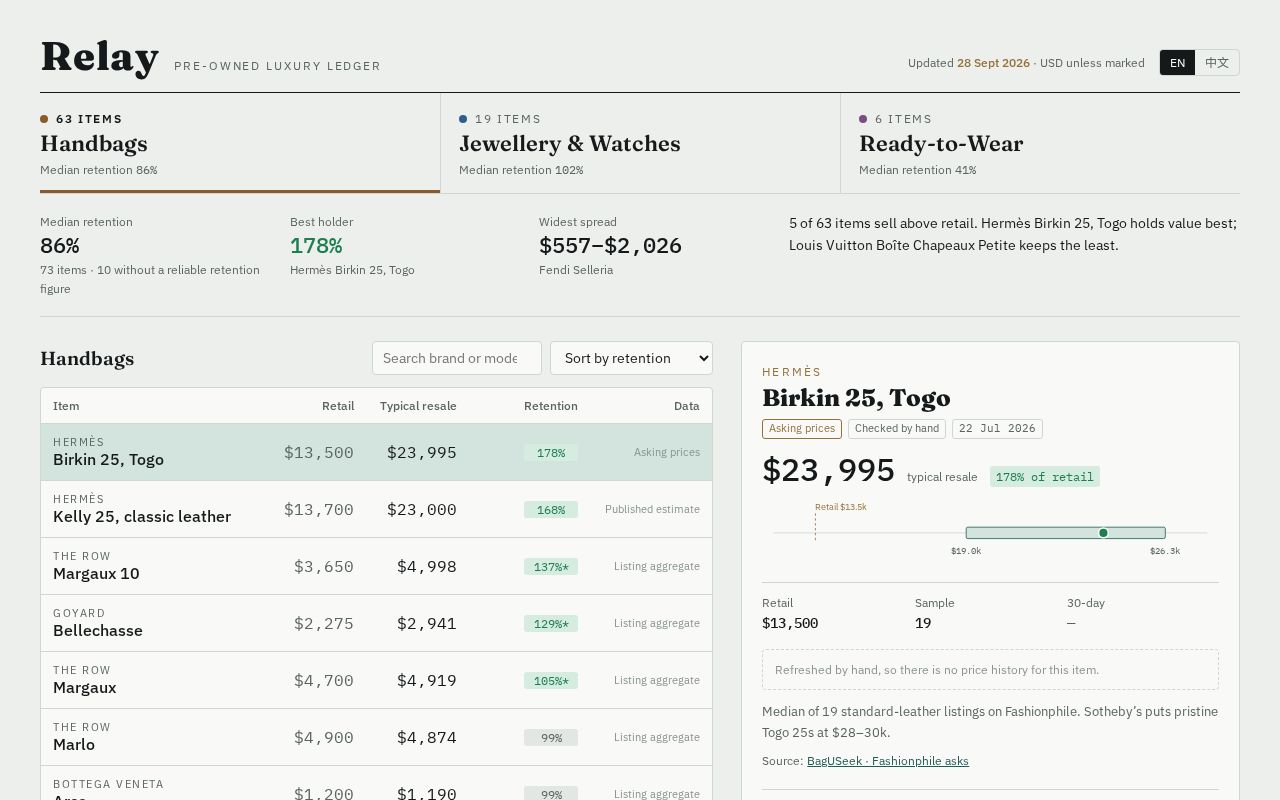This screenshot has height=800, width=1280.
Task: Click the Best holder 178% figure
Action: 316,246
